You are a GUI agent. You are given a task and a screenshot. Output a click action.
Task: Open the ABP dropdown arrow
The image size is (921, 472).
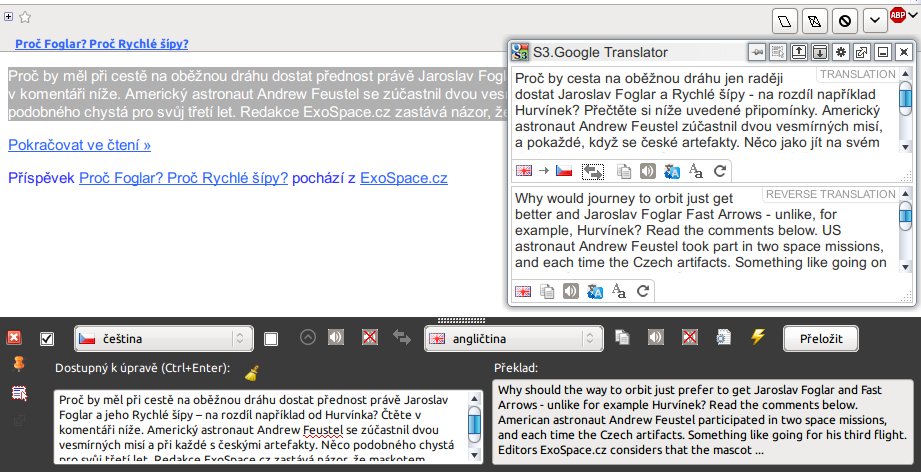click(913, 16)
